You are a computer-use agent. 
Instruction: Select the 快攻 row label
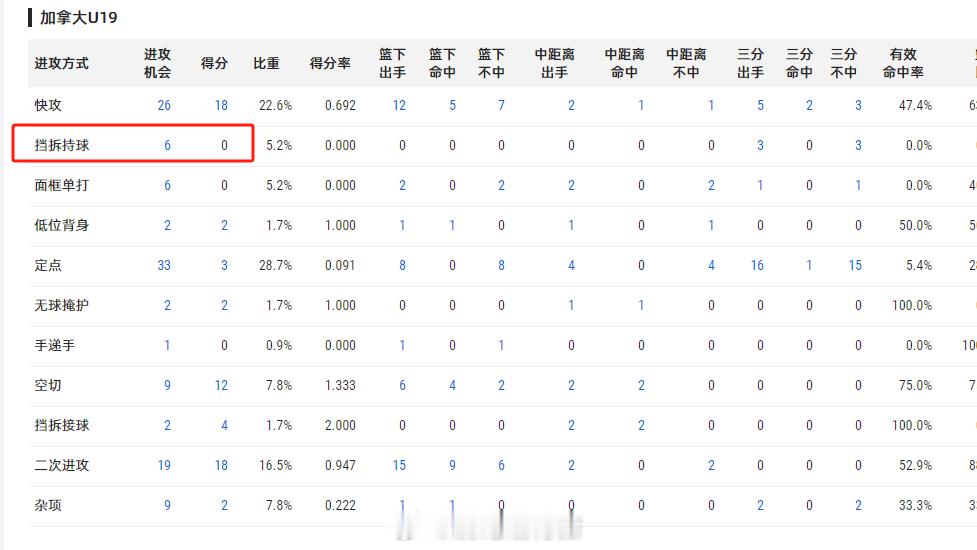pos(48,105)
